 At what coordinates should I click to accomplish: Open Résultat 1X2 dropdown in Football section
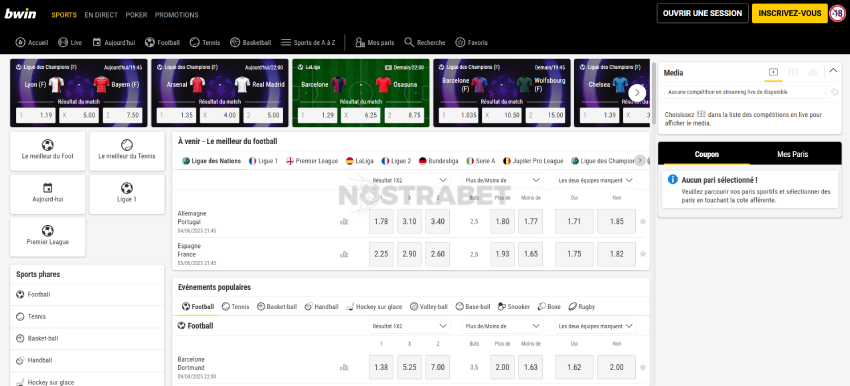coord(410,326)
